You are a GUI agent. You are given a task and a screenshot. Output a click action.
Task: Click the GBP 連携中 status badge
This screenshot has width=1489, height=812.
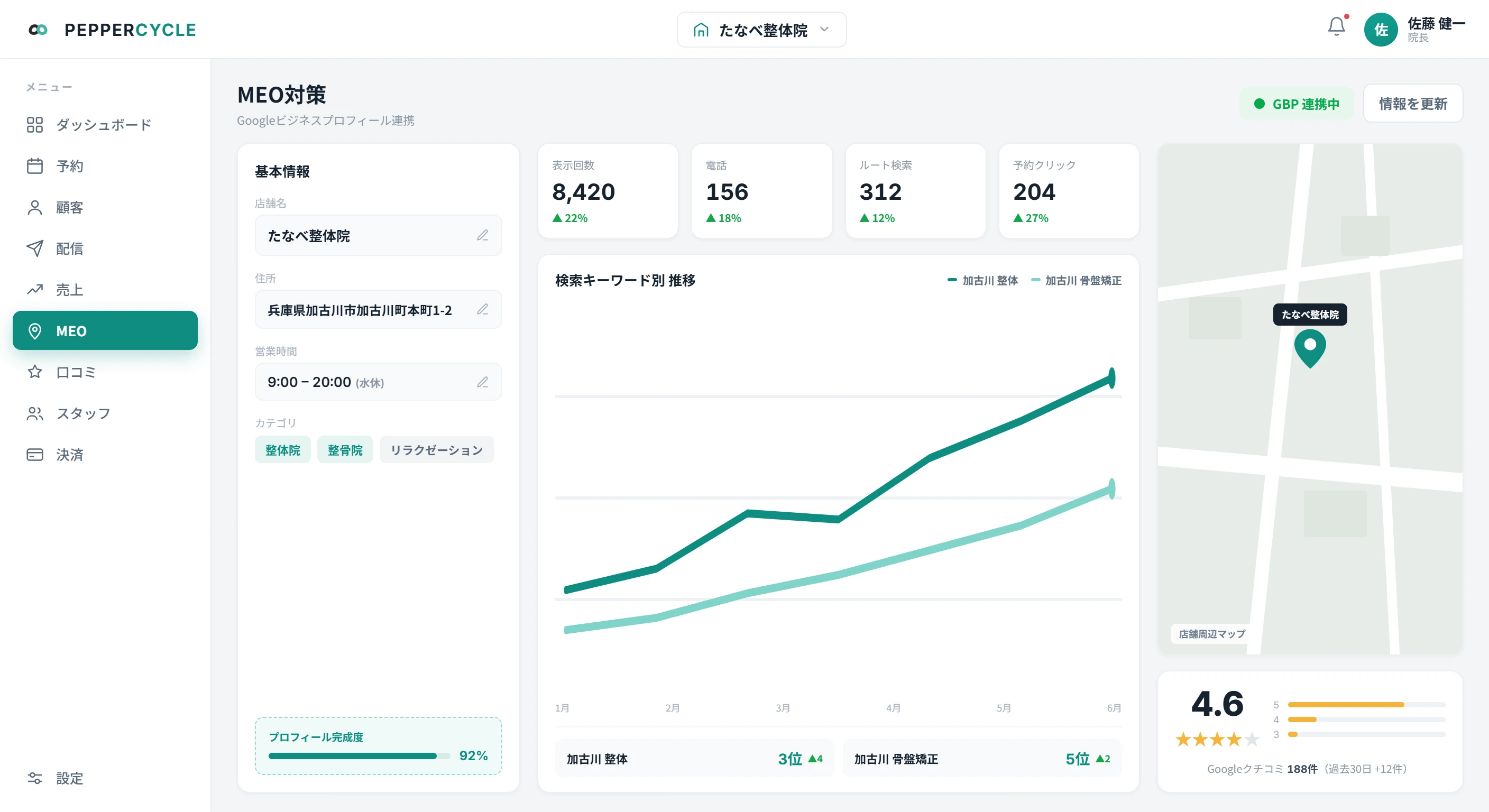tap(1297, 104)
